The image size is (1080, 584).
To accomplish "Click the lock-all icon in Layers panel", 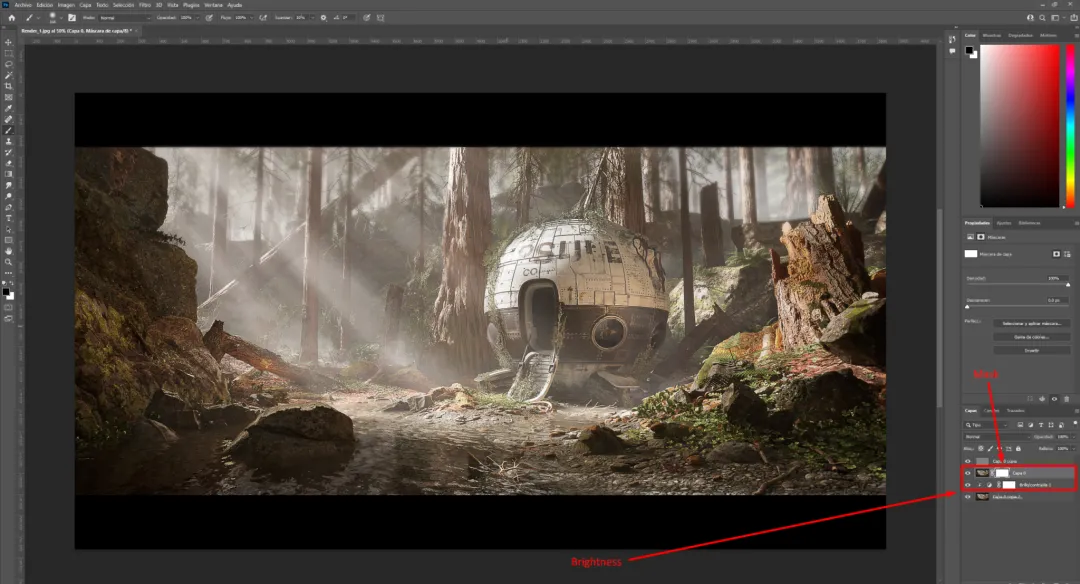I will point(1018,448).
